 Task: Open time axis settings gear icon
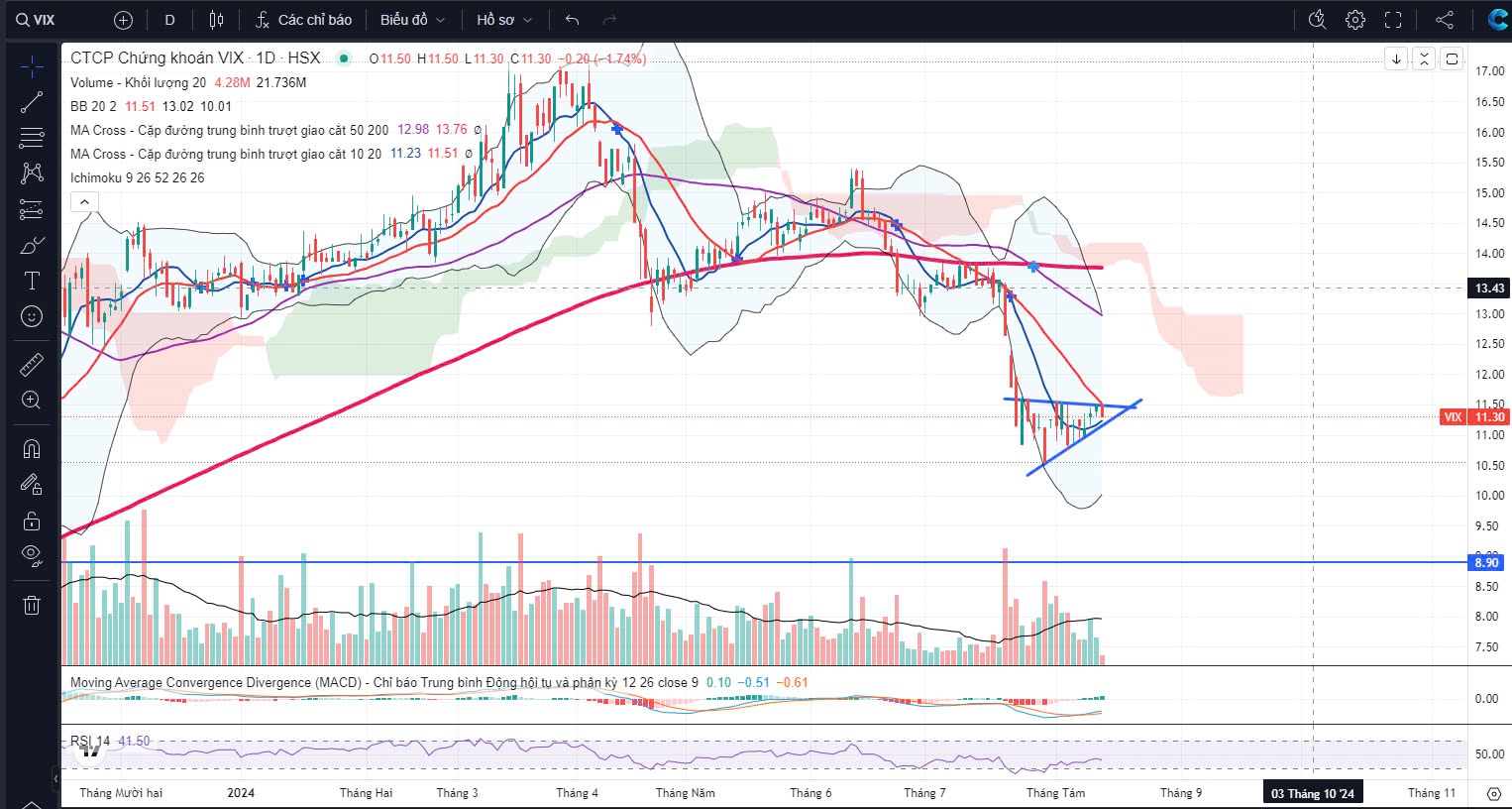coord(1494,793)
